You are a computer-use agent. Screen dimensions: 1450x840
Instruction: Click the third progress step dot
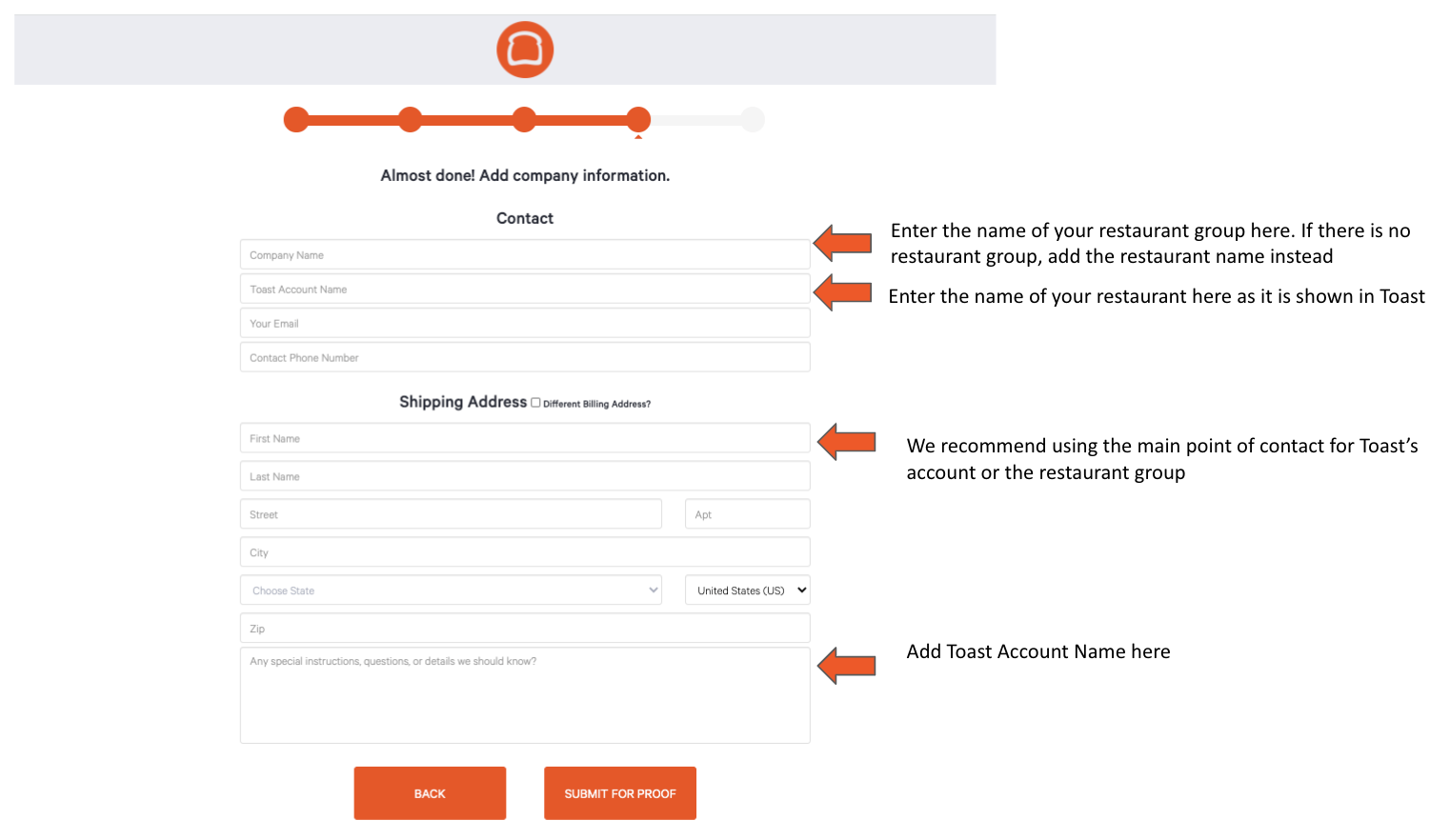point(524,120)
